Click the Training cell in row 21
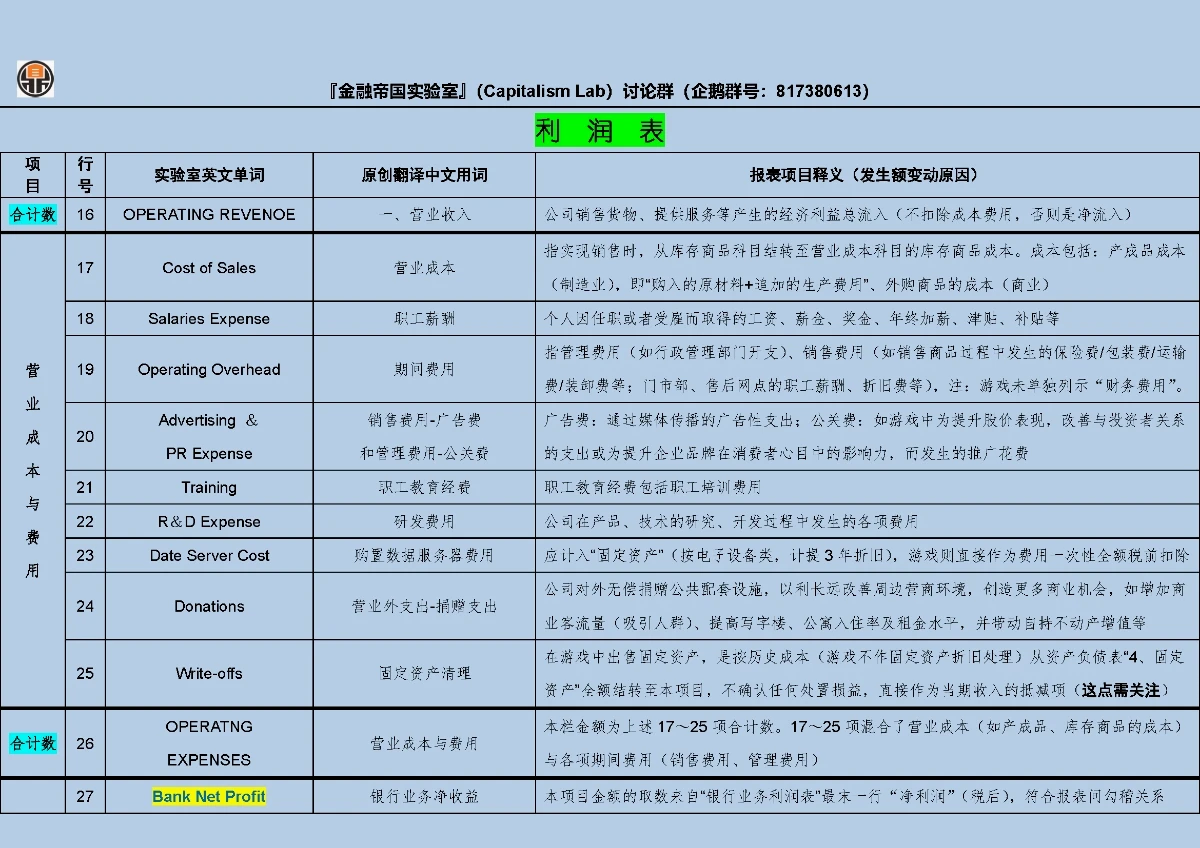Image resolution: width=1200 pixels, height=848 pixels. [209, 487]
